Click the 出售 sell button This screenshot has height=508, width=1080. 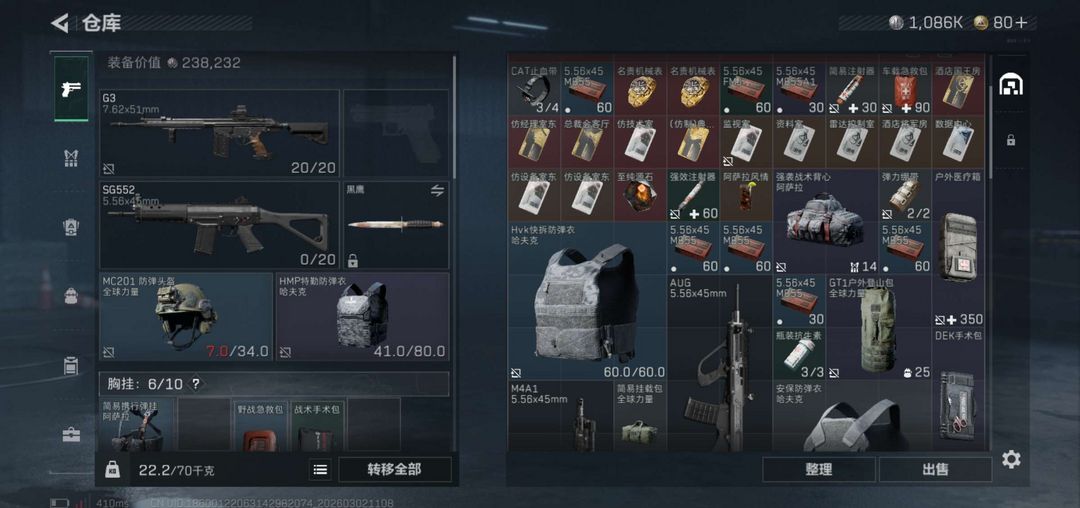[935, 469]
